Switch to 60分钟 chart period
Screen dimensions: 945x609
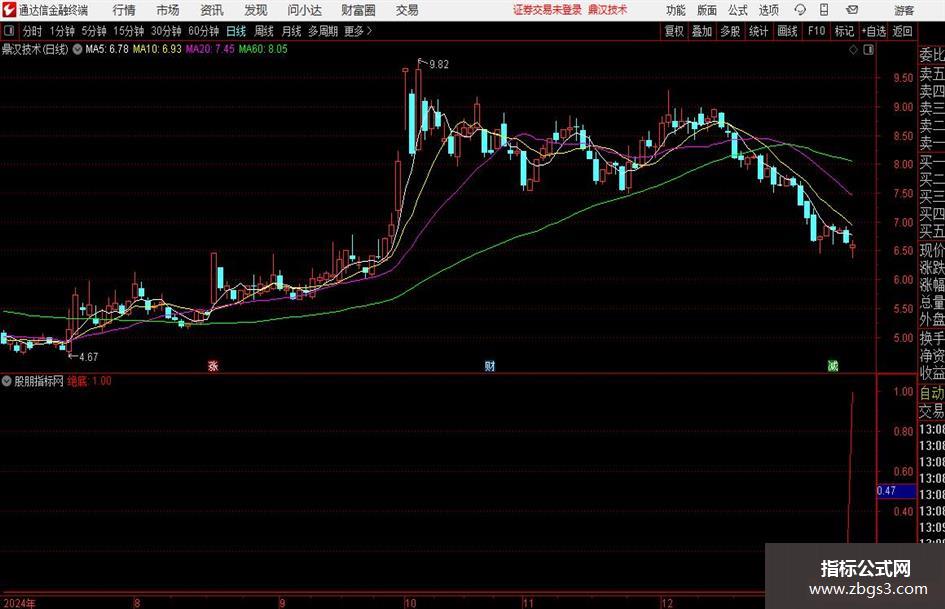point(203,31)
